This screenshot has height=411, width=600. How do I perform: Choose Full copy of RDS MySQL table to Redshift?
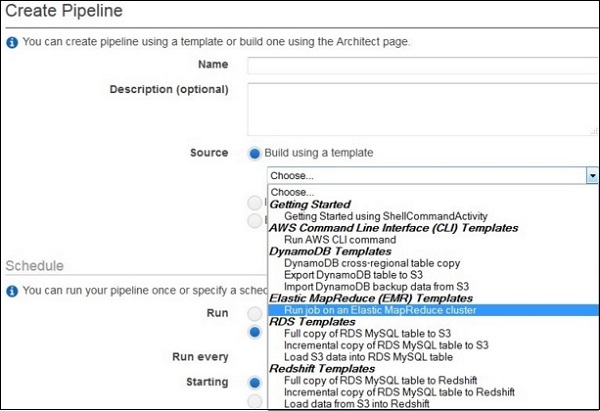380,381
